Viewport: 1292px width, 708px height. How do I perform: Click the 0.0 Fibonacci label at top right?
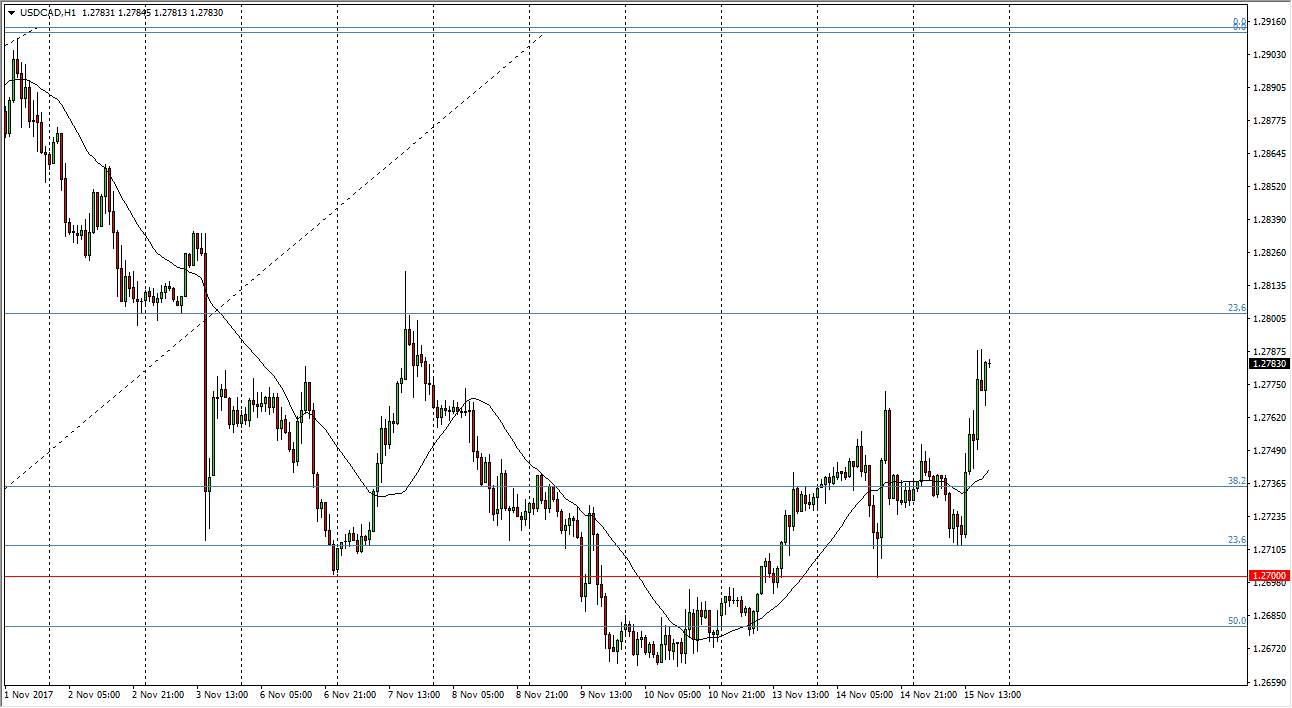click(x=1239, y=23)
